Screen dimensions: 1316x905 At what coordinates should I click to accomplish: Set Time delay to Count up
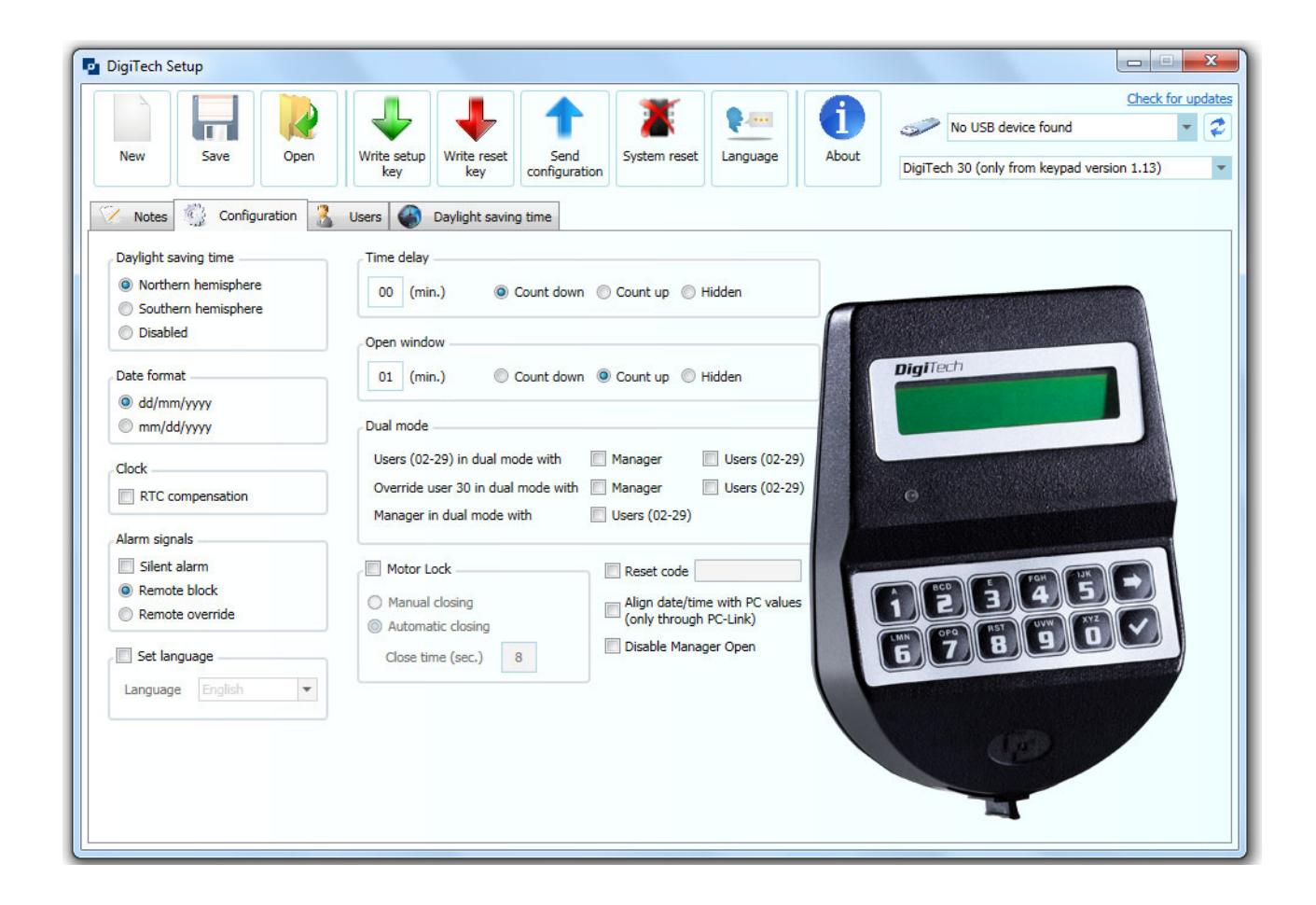tap(603, 292)
